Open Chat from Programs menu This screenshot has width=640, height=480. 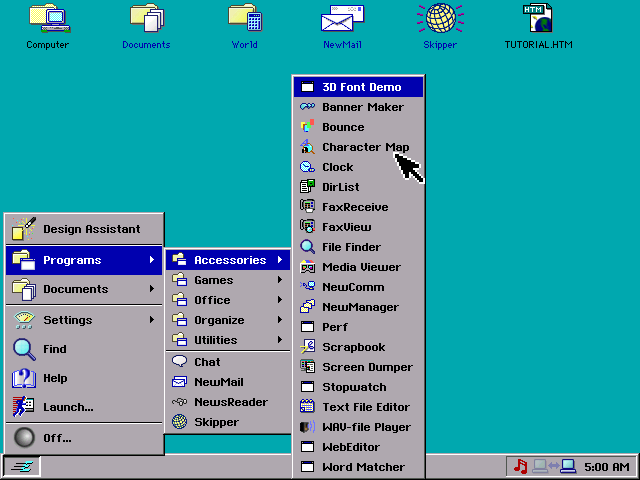tap(228, 362)
